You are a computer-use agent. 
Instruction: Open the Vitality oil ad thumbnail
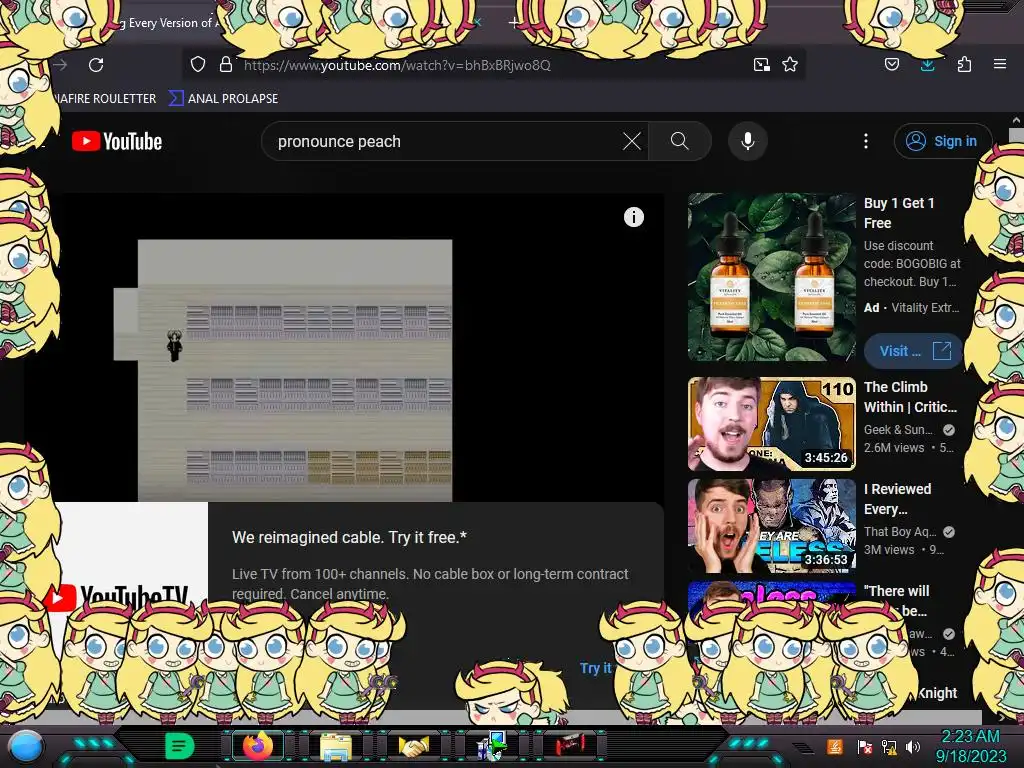[x=771, y=277]
